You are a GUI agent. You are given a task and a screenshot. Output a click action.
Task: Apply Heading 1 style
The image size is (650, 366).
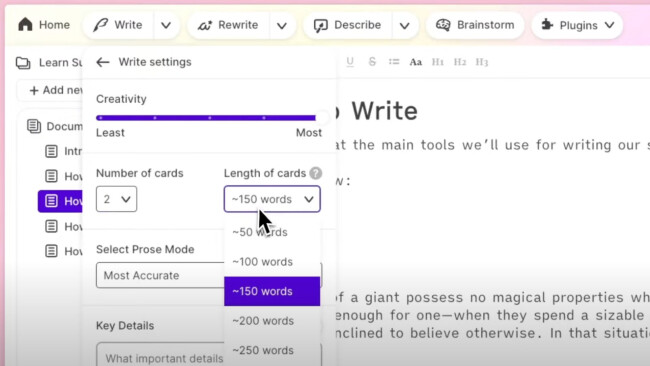tap(438, 62)
